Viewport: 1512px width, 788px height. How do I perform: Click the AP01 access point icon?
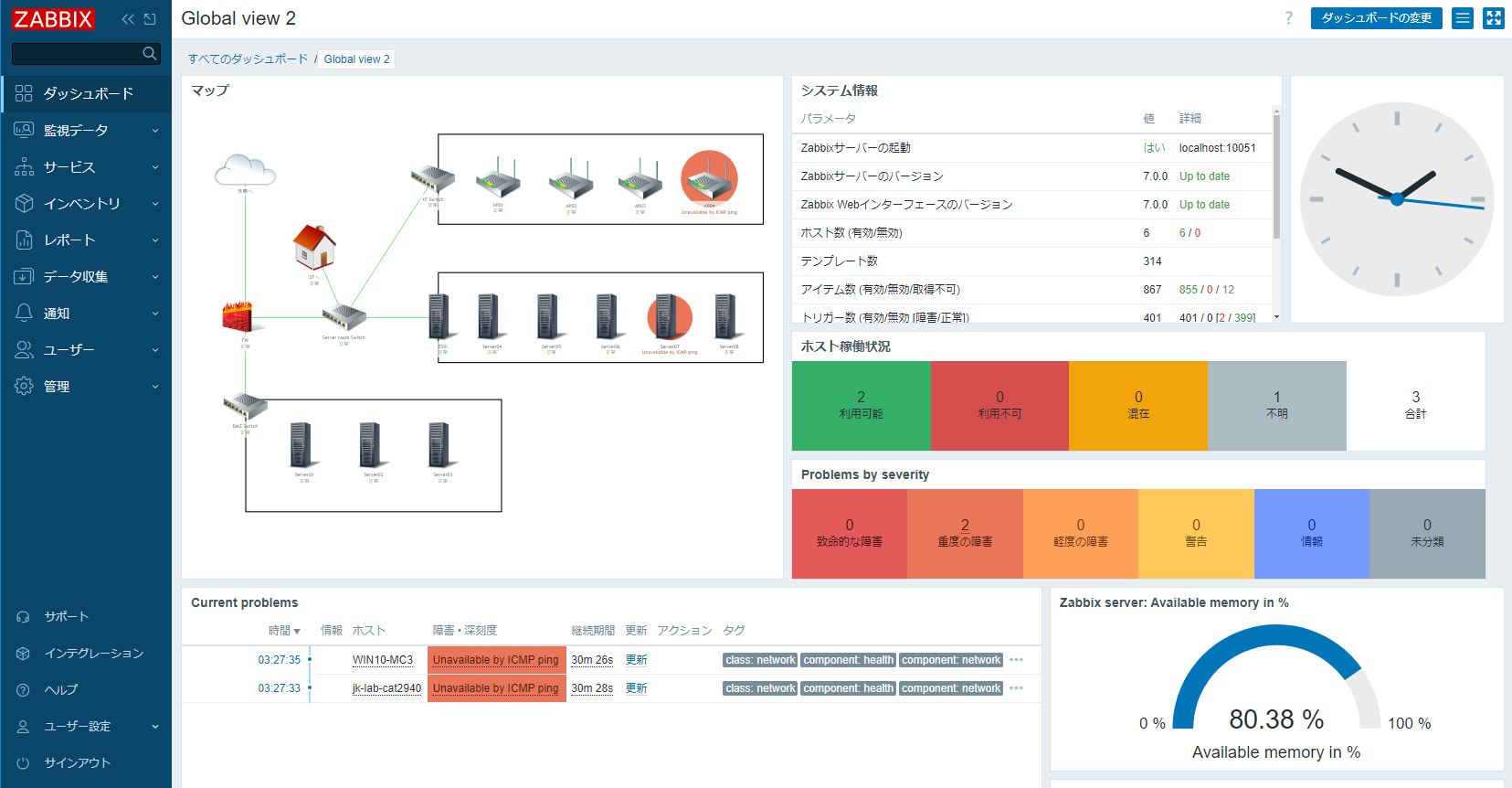pos(498,178)
